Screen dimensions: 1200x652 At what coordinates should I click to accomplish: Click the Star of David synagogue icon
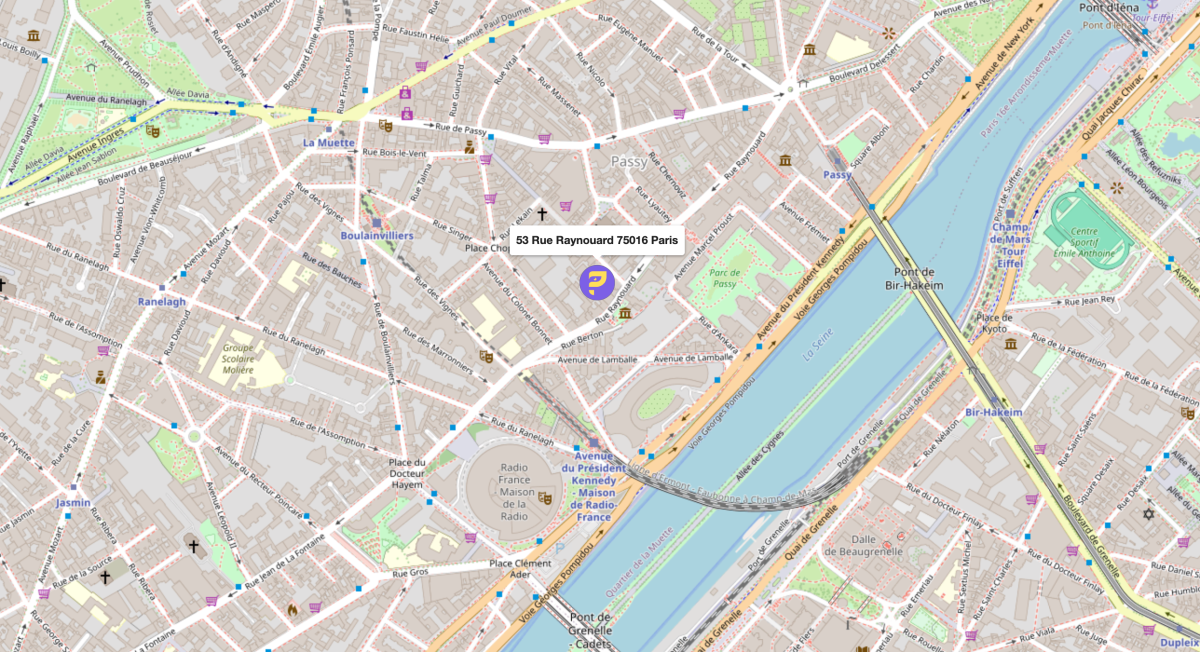pyautogui.click(x=1148, y=514)
